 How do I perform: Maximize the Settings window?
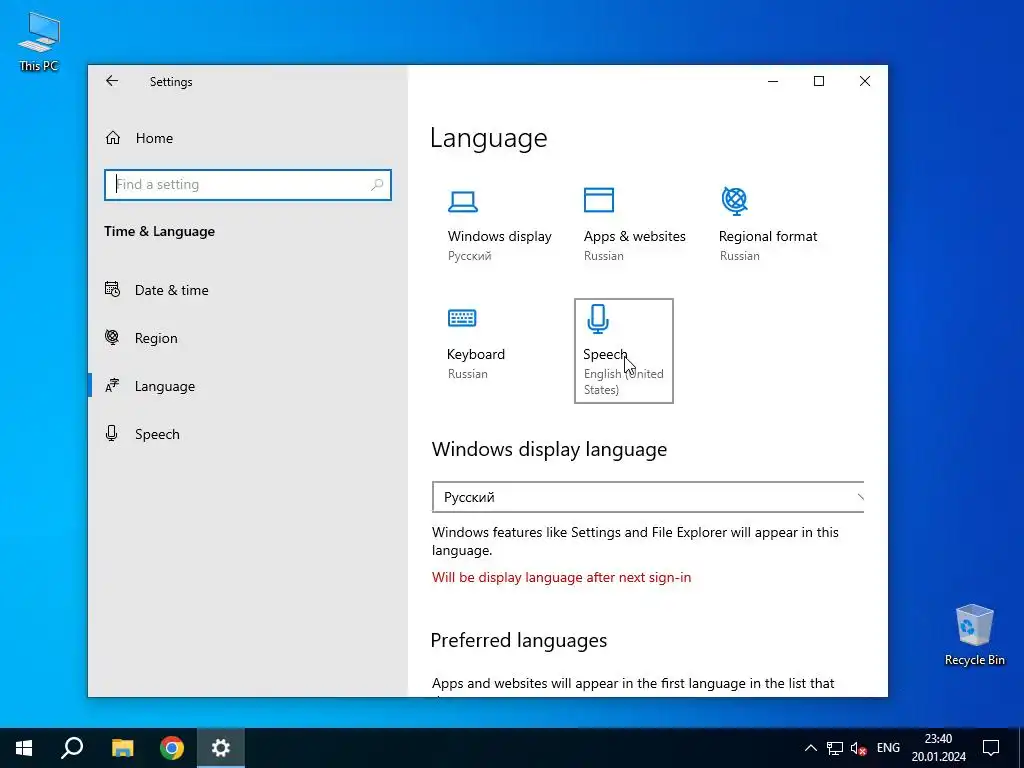(x=819, y=81)
